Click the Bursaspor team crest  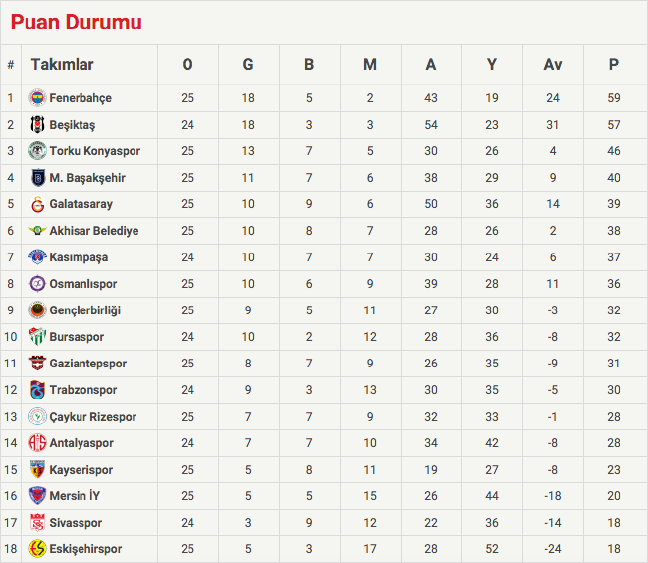point(37,337)
